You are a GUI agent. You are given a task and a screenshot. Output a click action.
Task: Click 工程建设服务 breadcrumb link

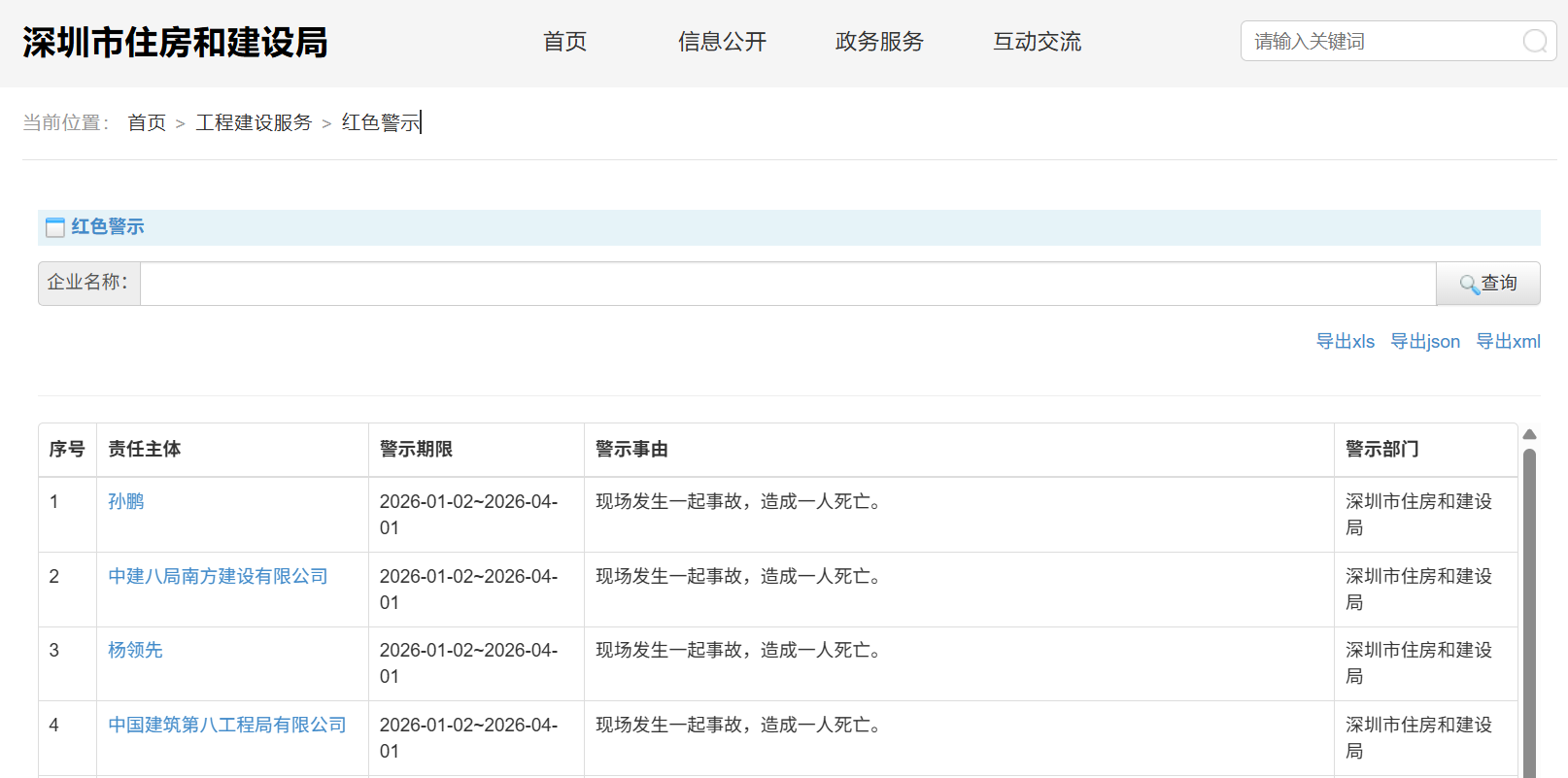coord(254,122)
